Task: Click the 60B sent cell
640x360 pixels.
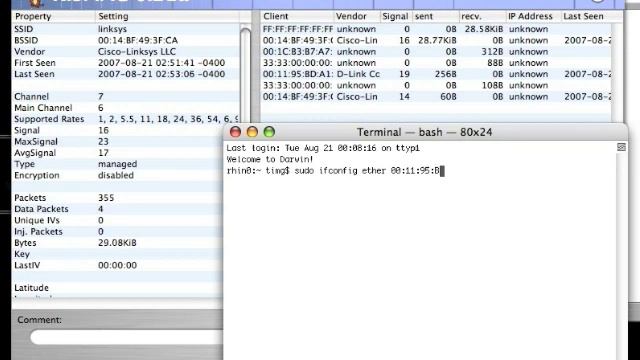Action: 449,97
